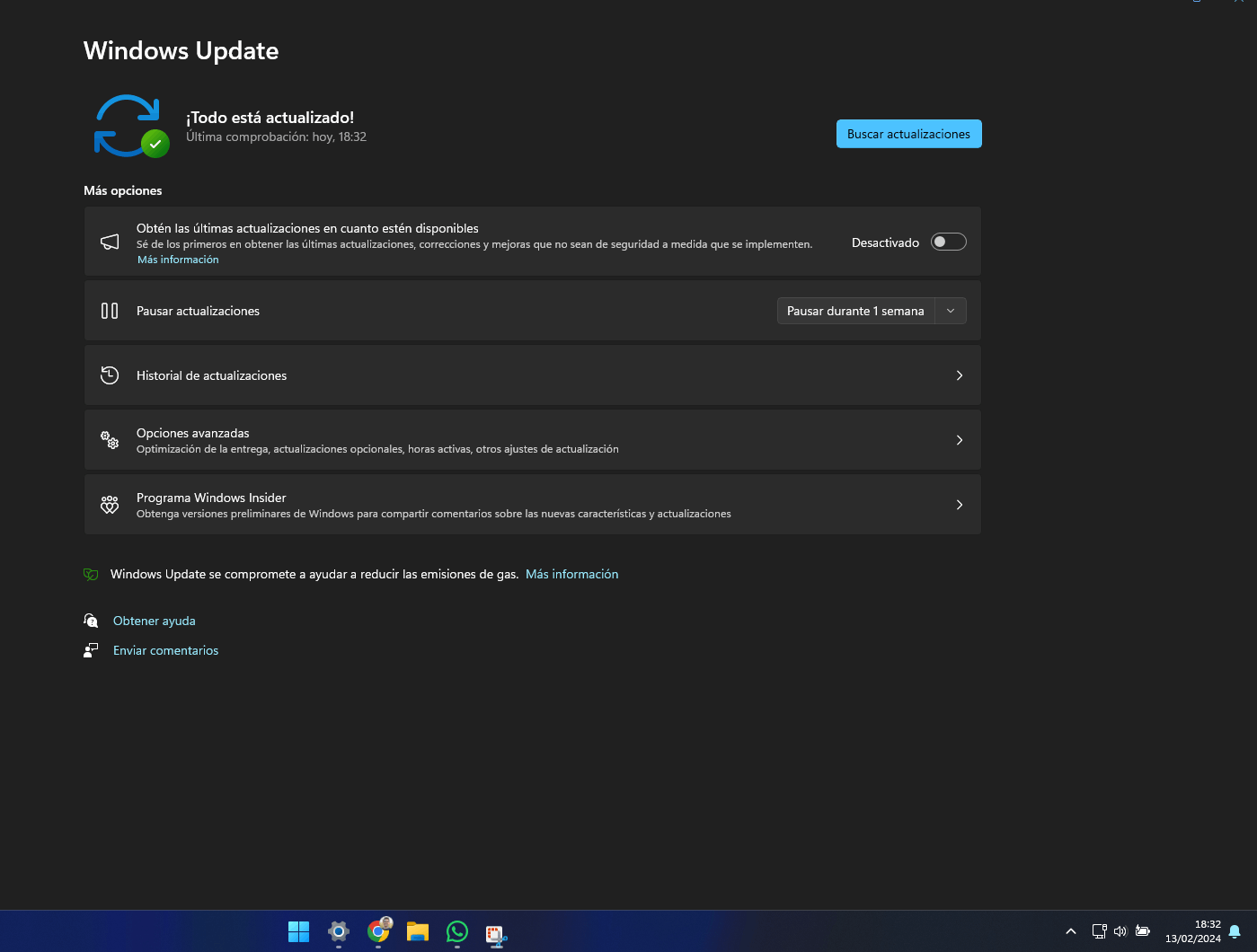This screenshot has width=1257, height=952.
Task: Click the Enviar comentarios feedback icon
Action: click(x=91, y=650)
